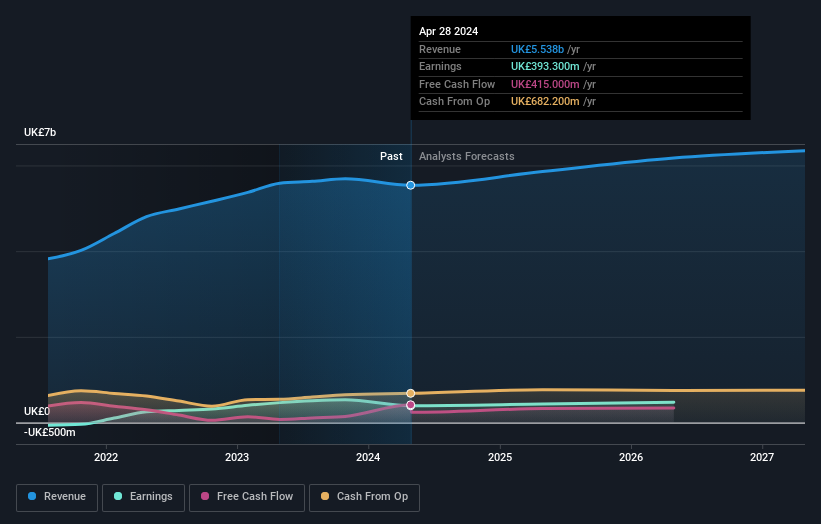
Task: Click the blue Revenue data point marker
Action: pyautogui.click(x=410, y=185)
